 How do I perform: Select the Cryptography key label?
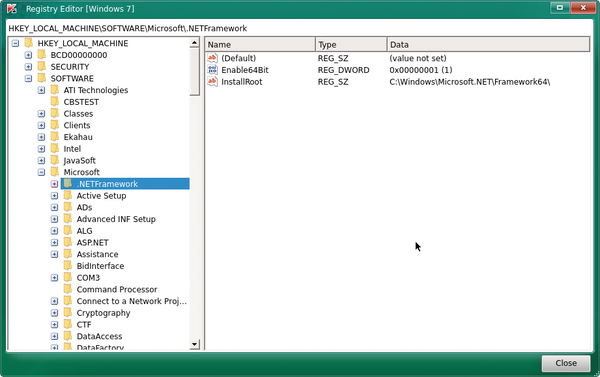[103, 313]
